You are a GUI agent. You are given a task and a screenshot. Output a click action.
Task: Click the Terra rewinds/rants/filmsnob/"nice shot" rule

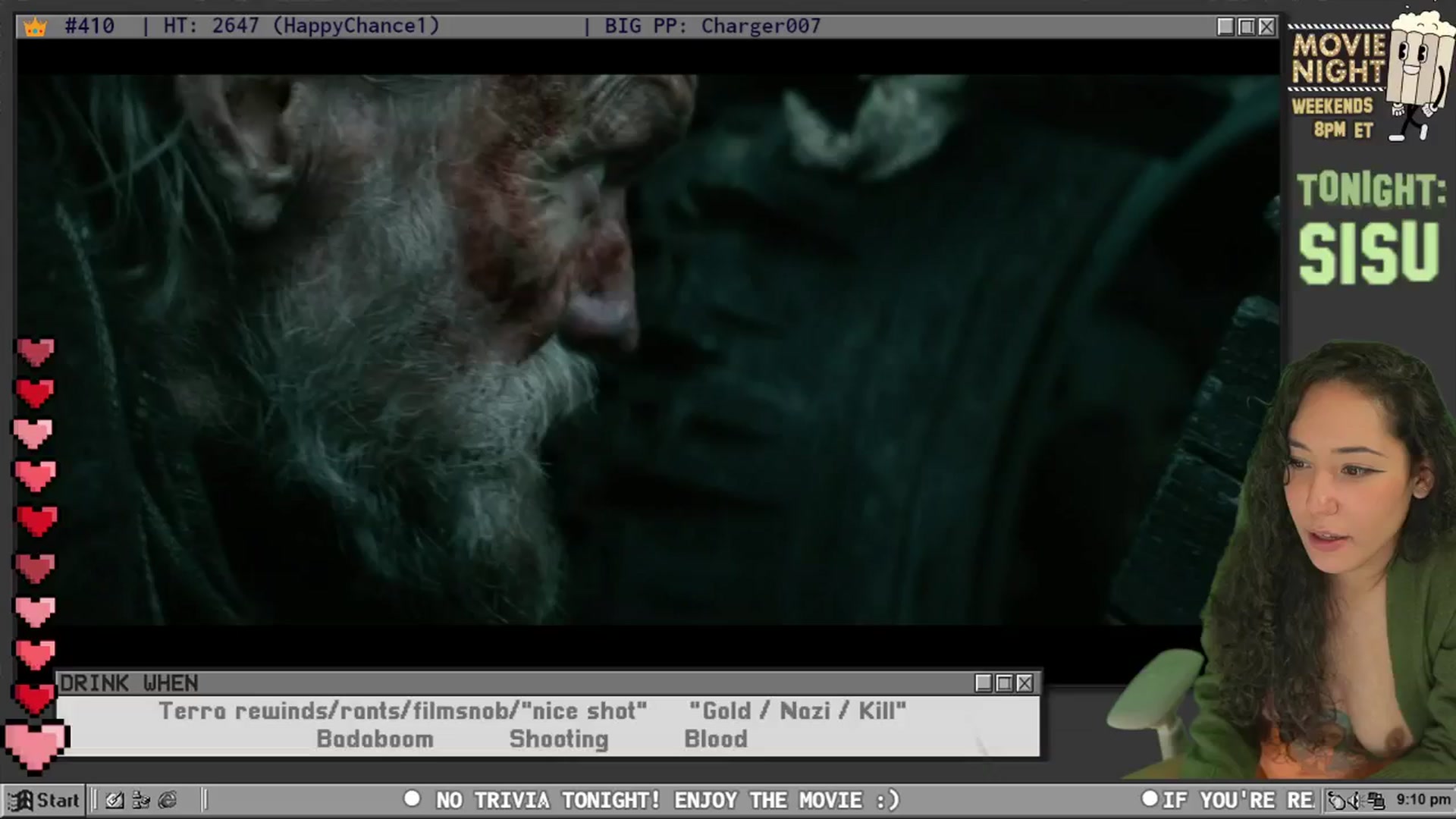(x=403, y=711)
